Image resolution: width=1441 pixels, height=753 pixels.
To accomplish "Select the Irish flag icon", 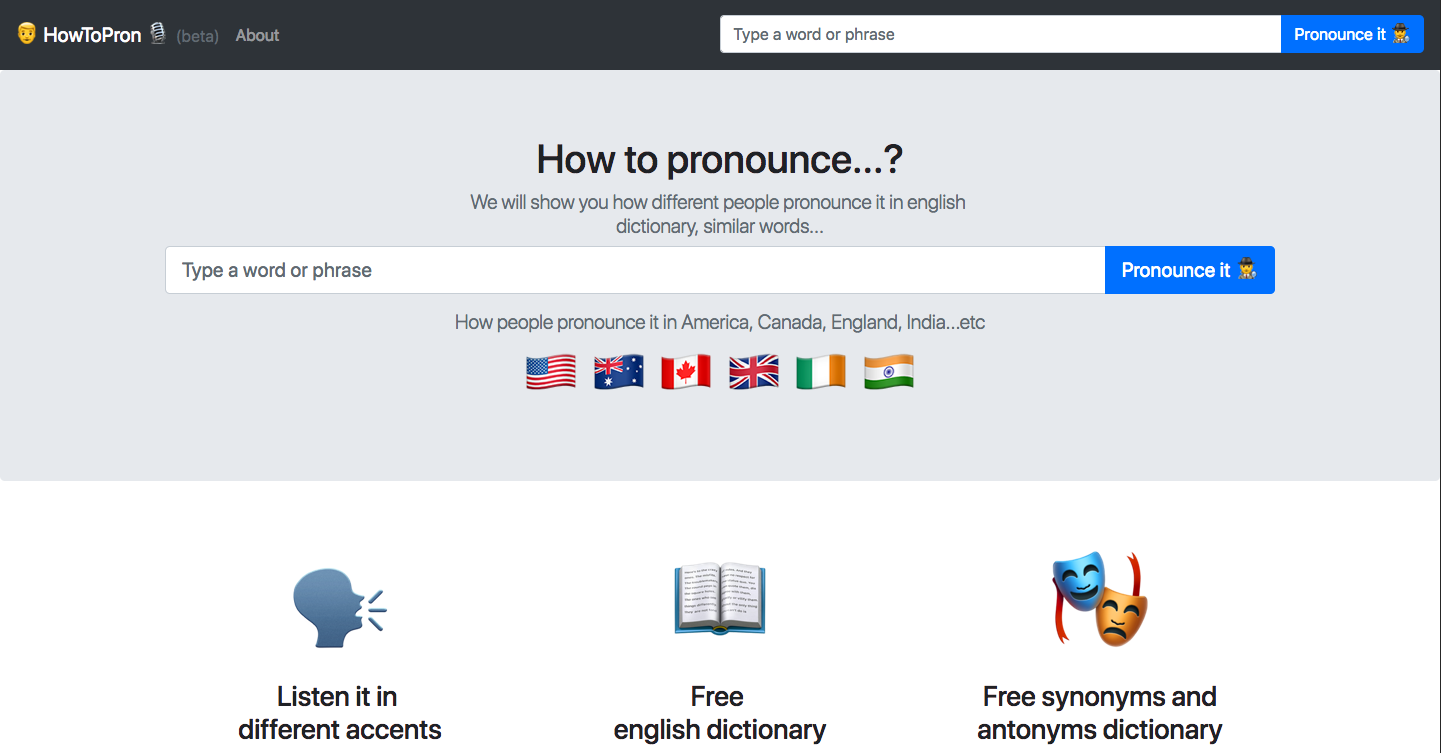I will 820,371.
